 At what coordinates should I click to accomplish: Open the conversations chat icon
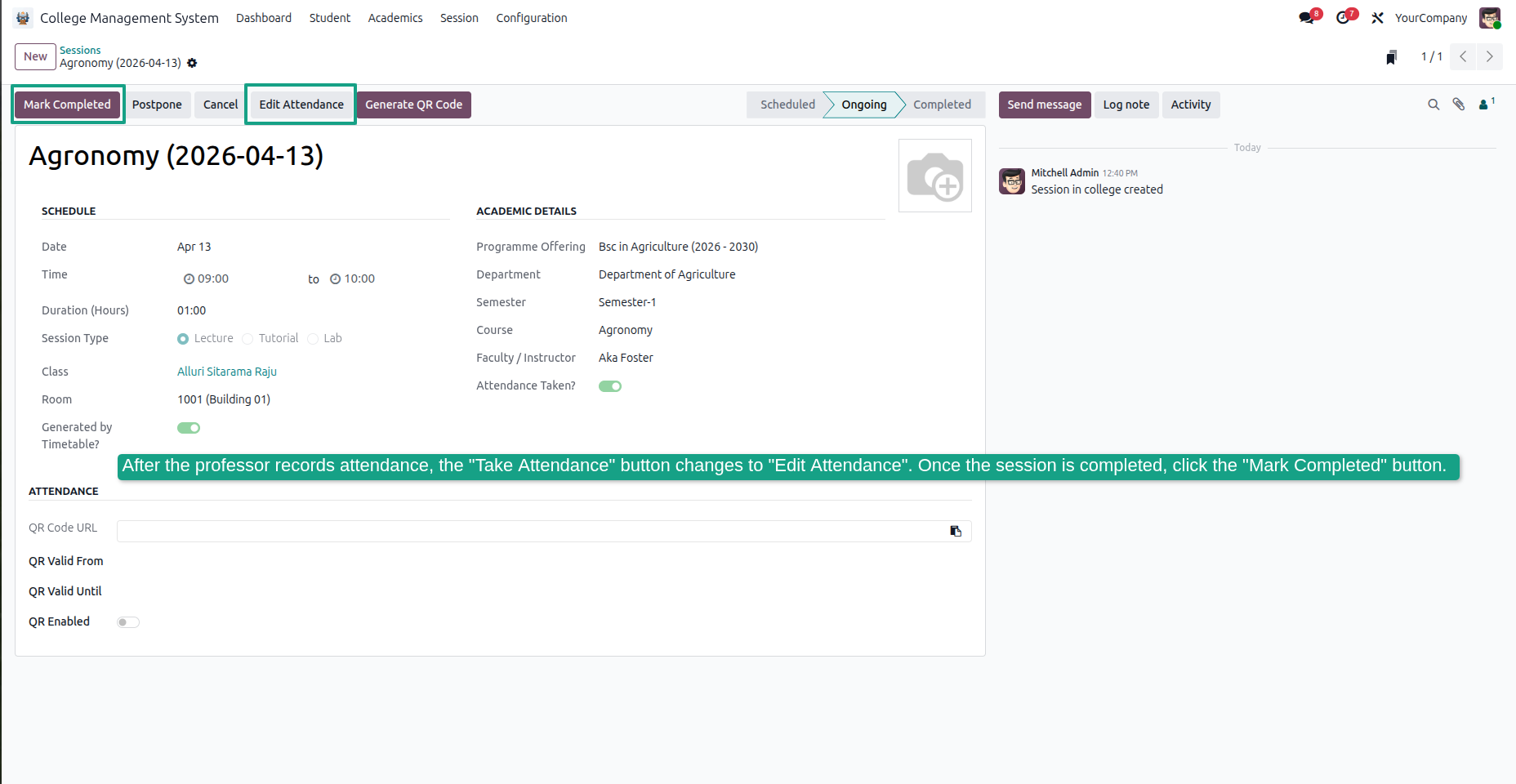click(1309, 17)
